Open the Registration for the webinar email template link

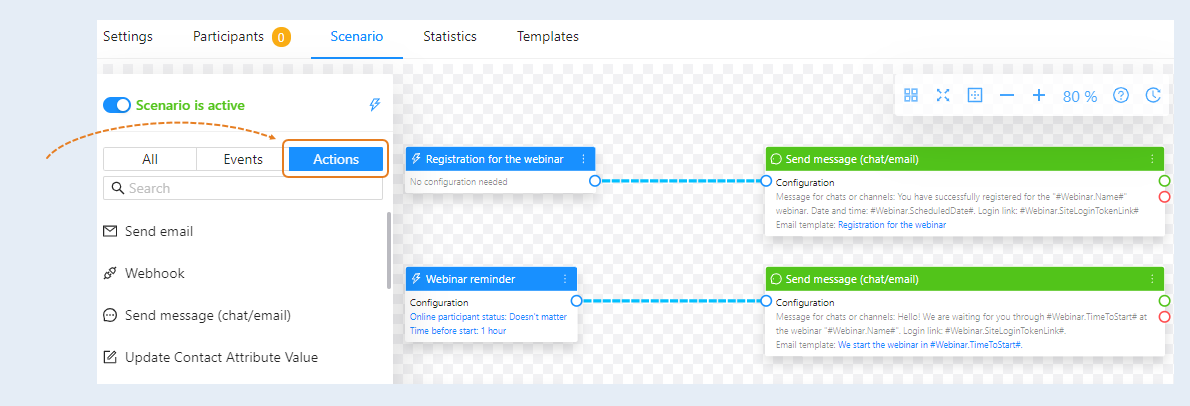pyautogui.click(x=892, y=225)
